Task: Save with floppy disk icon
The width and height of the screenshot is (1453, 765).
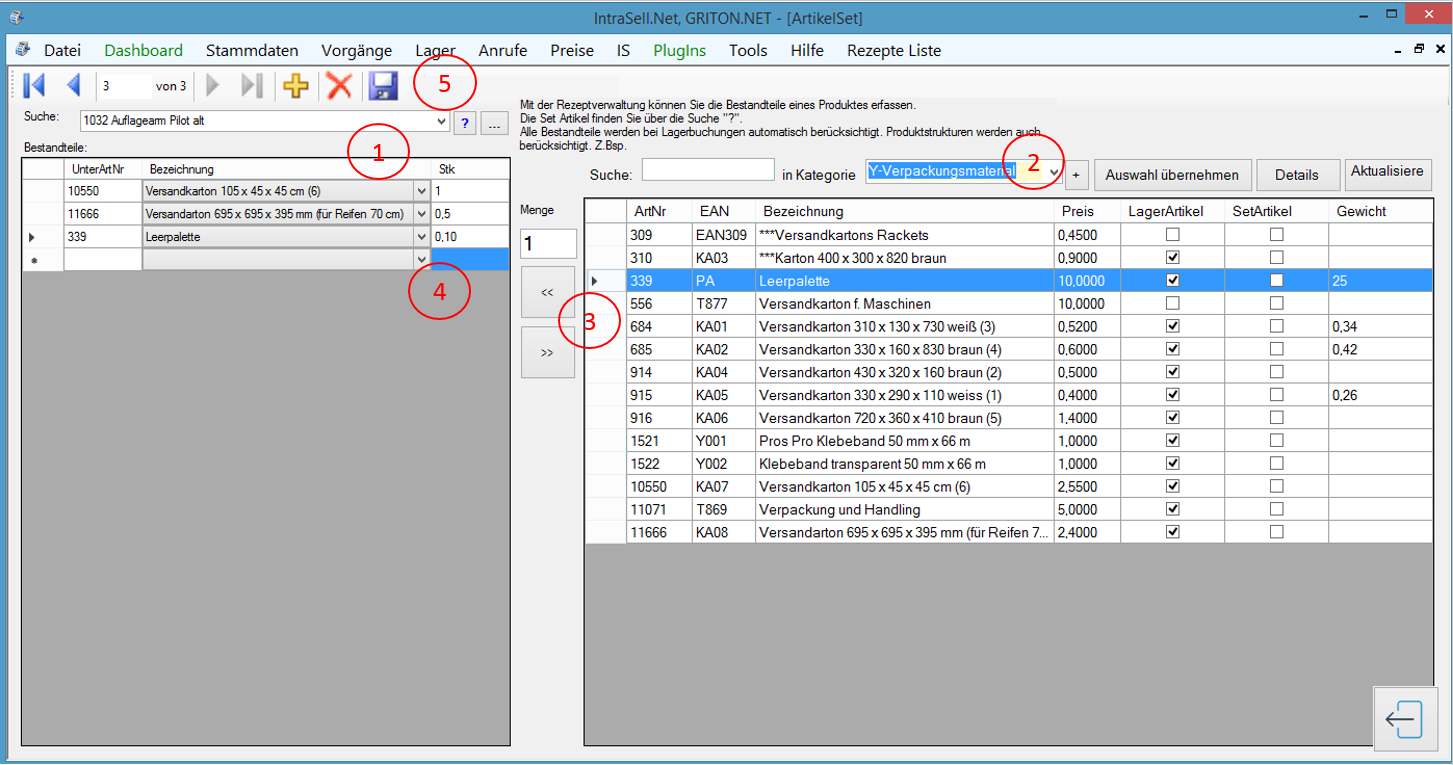Action: coord(384,86)
